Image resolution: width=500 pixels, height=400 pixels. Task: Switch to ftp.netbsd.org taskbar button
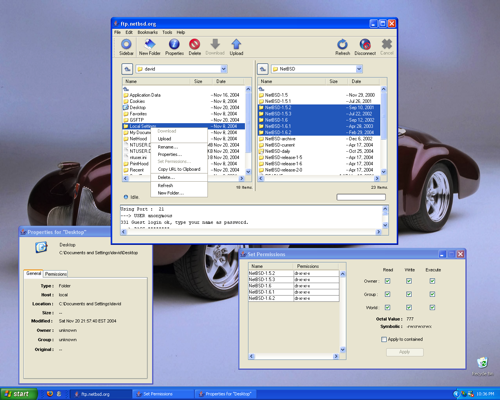point(101,394)
